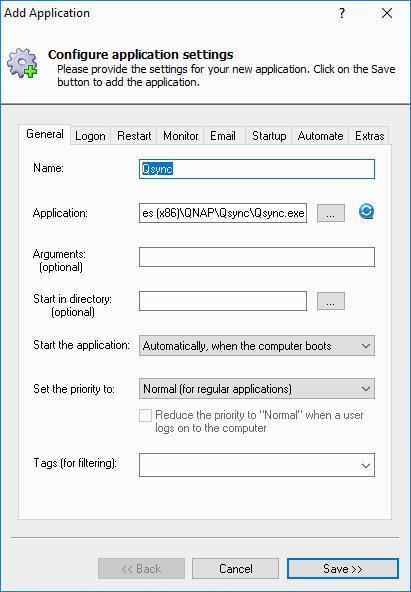This screenshot has height=592, width=411.
Task: Expand the Start the application dropdown
Action: (x=257, y=345)
